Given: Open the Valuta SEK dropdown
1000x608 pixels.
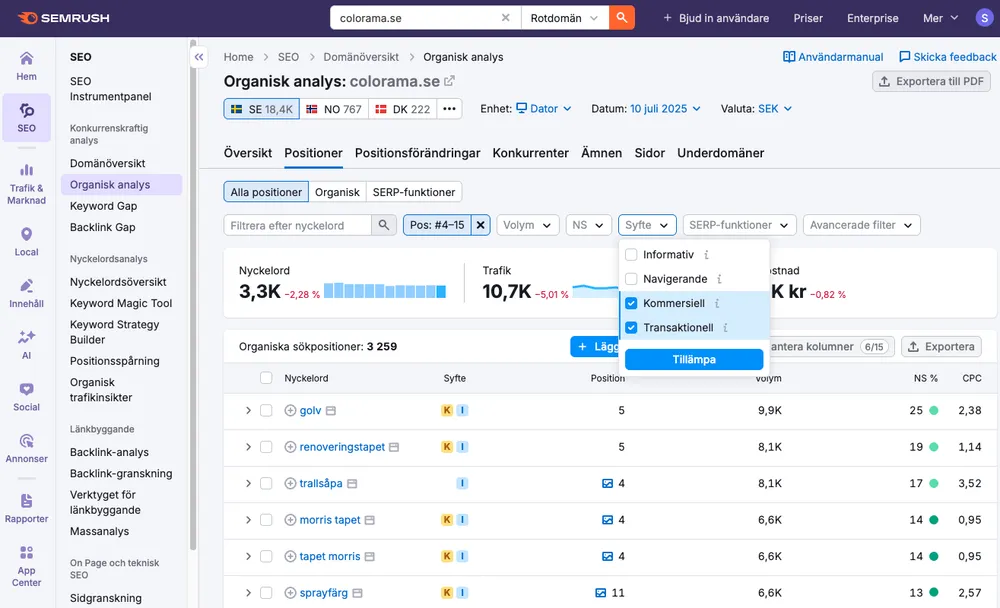Looking at the screenshot, I should point(775,109).
